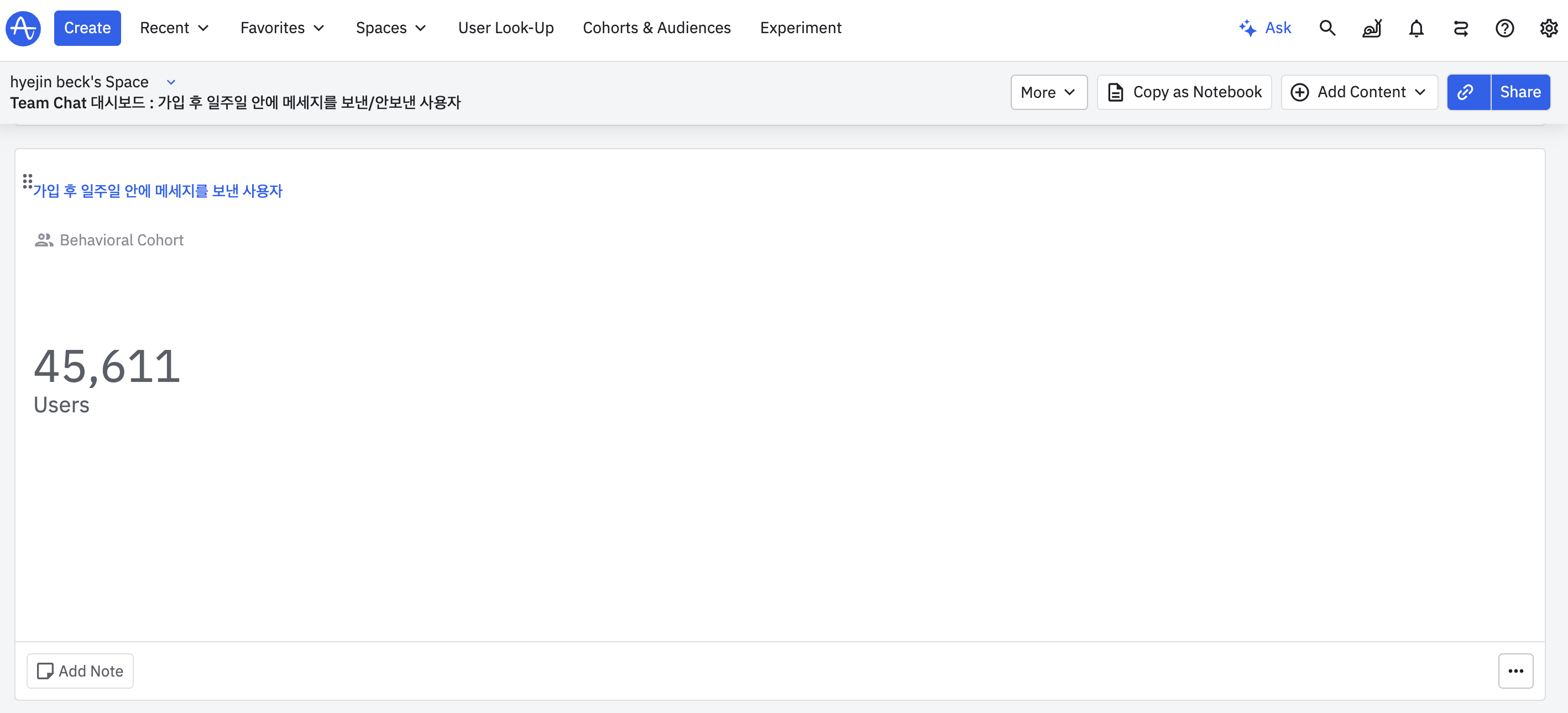Viewport: 1568px width, 713px height.
Task: Open the notifications bell icon
Action: 1416,28
